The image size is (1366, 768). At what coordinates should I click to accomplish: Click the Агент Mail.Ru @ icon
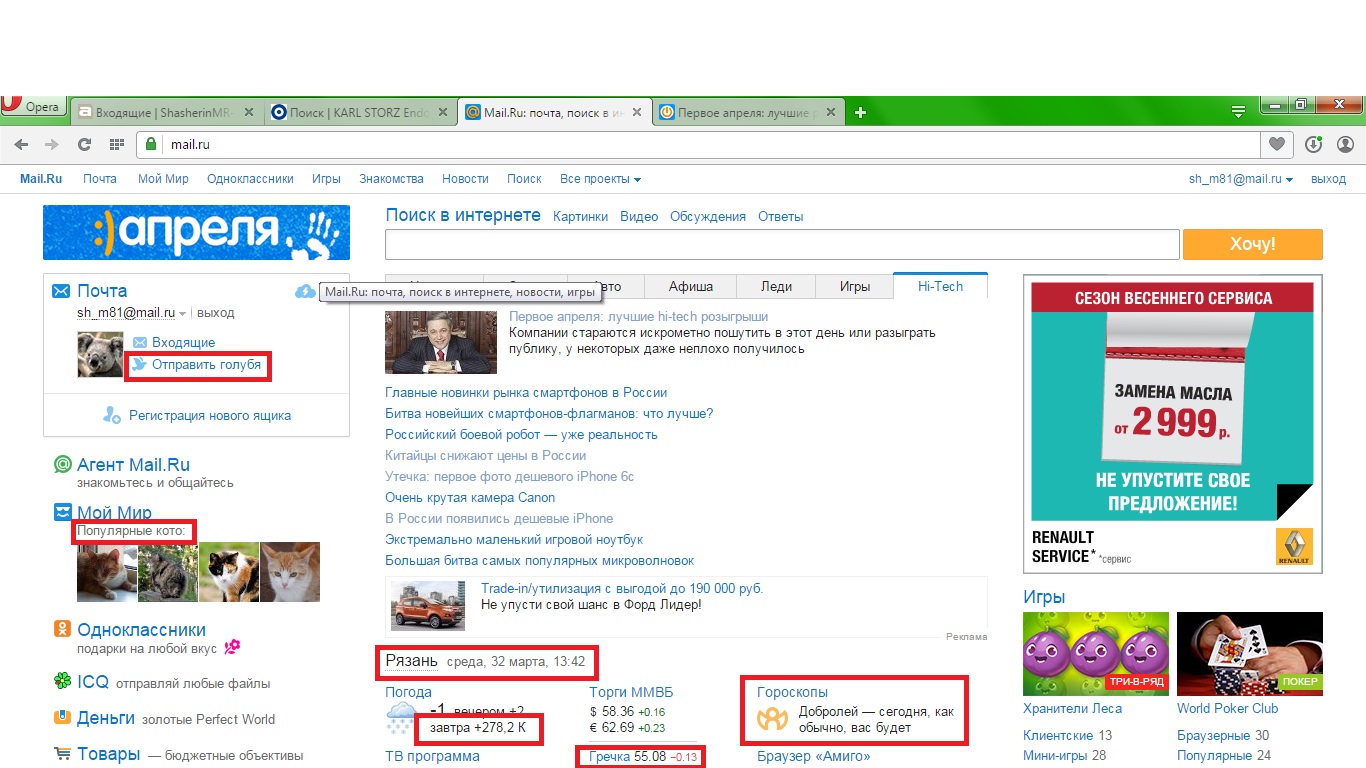62,464
